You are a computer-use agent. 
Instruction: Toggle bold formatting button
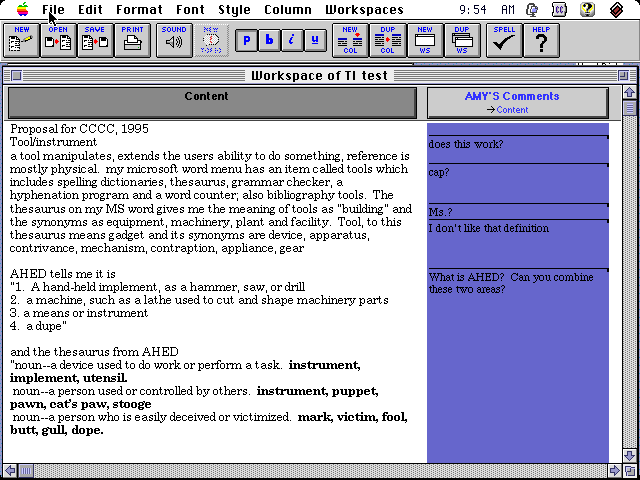tap(269, 41)
